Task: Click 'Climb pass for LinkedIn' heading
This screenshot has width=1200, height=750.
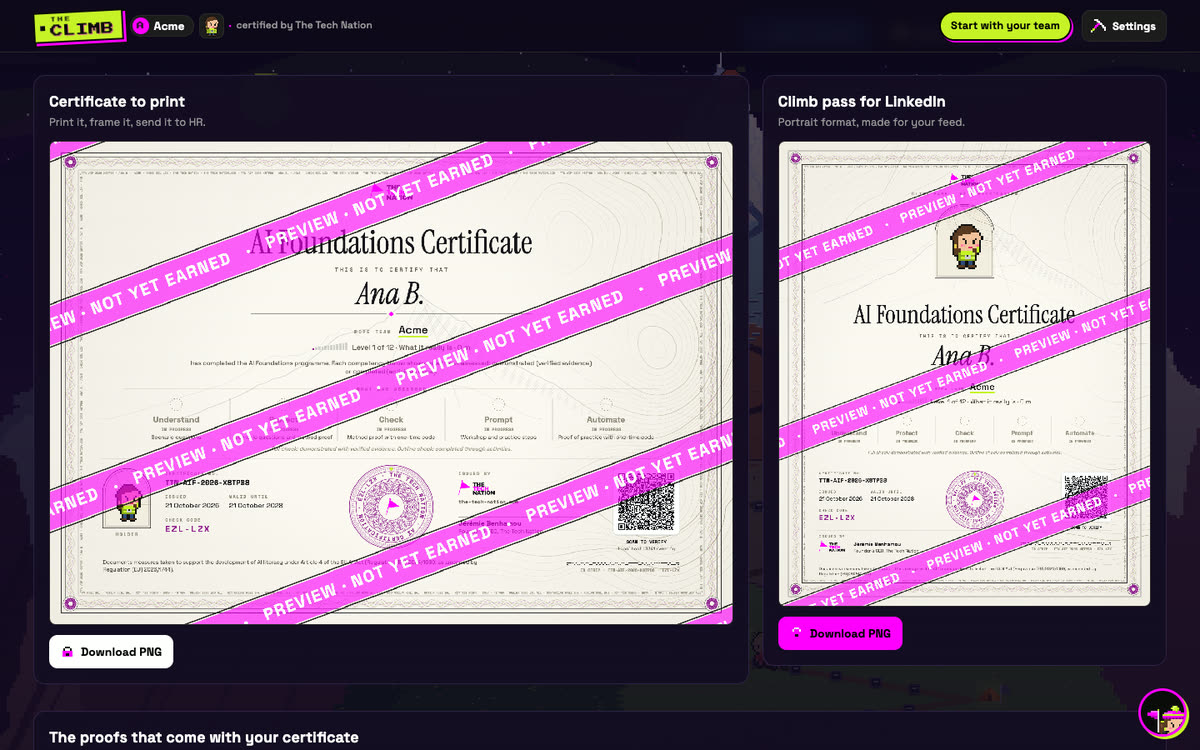Action: coord(861,101)
